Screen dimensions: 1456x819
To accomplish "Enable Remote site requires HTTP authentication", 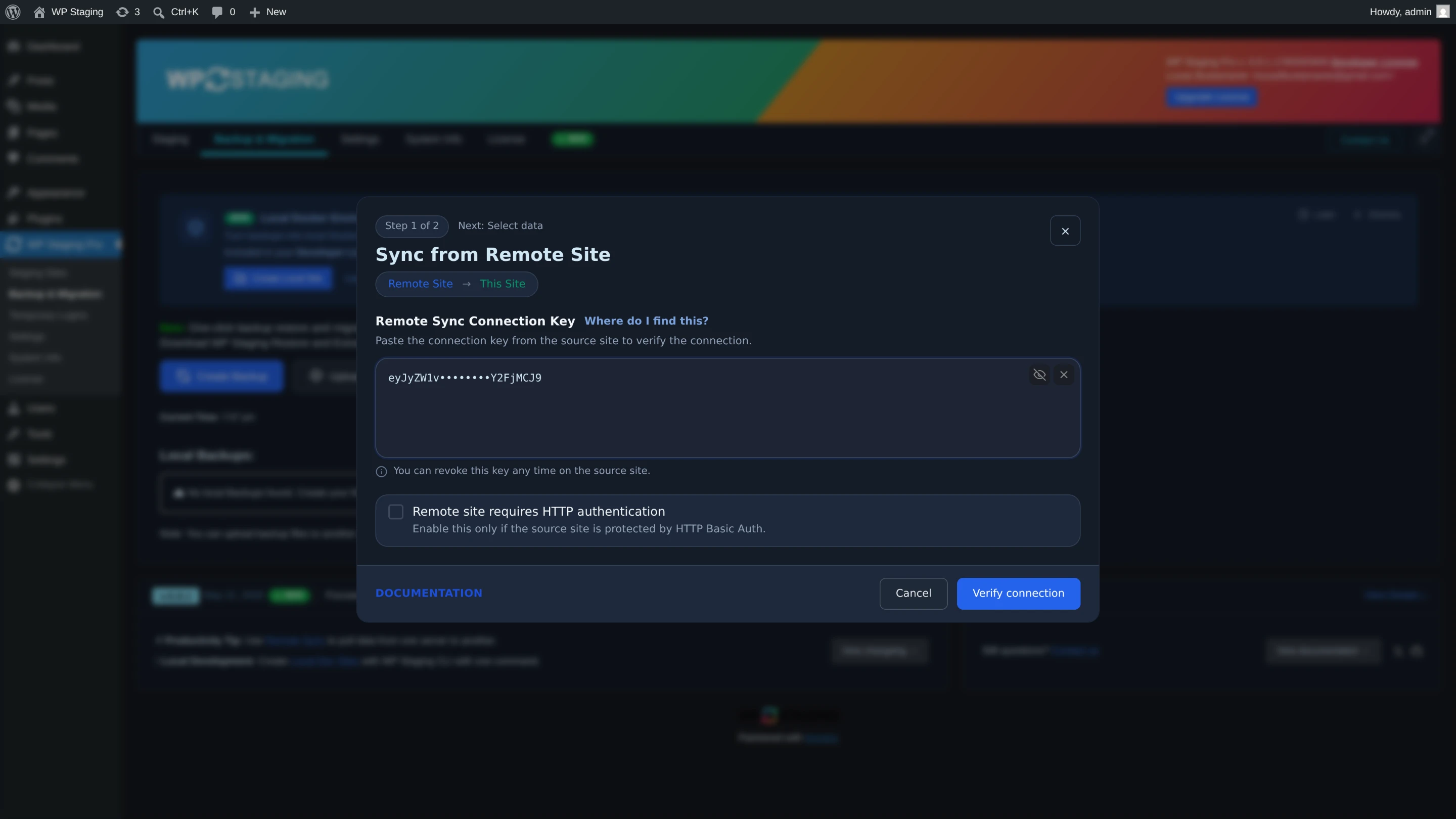I will 396,512.
